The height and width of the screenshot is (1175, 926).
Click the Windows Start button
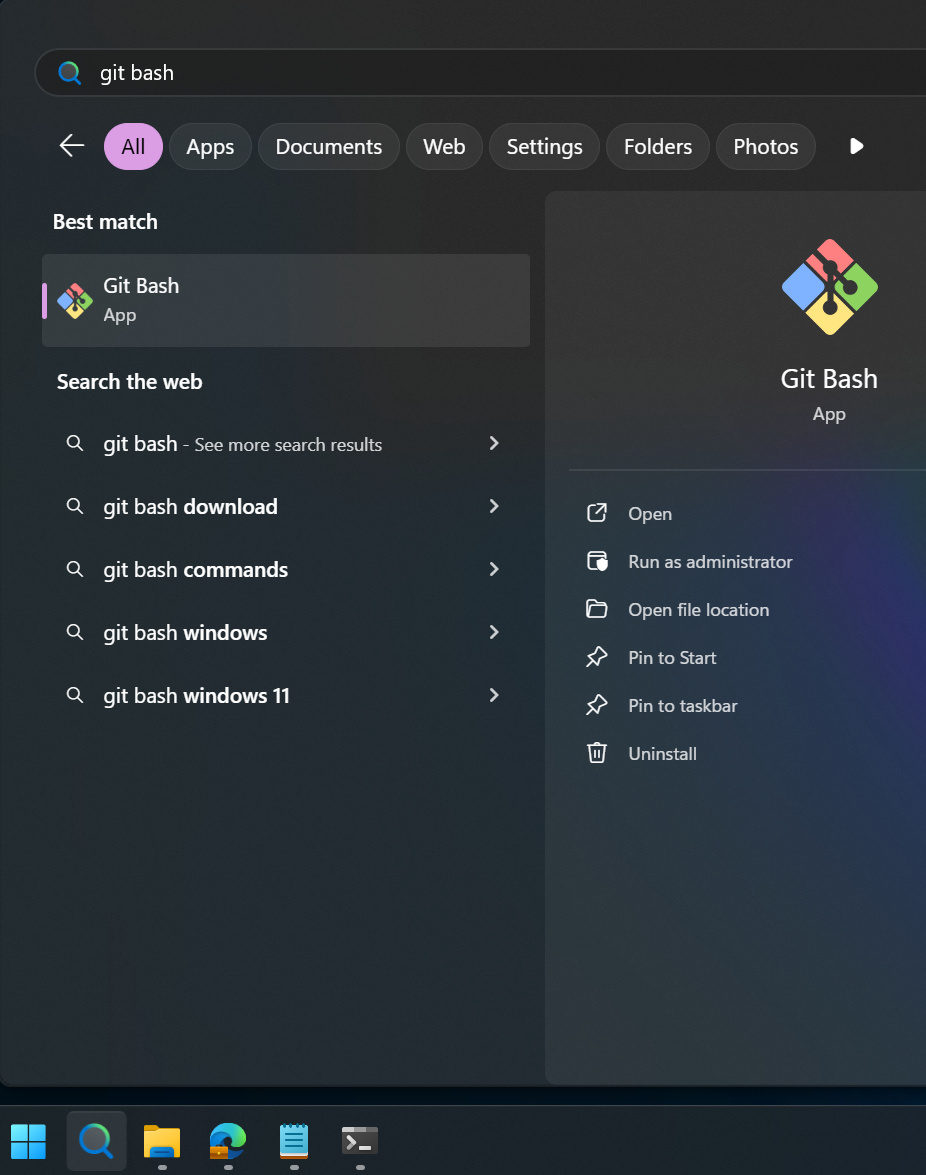coord(28,1141)
